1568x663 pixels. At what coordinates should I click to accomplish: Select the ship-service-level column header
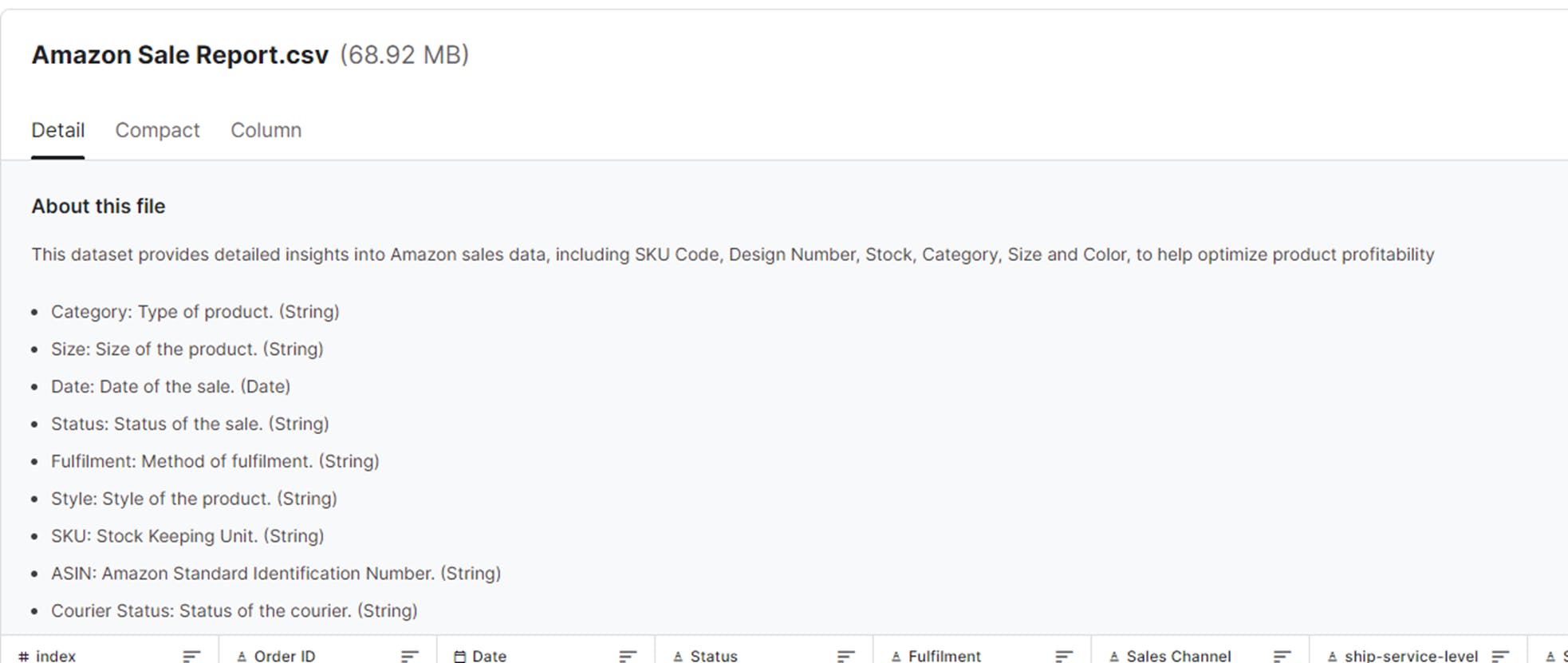1410,656
